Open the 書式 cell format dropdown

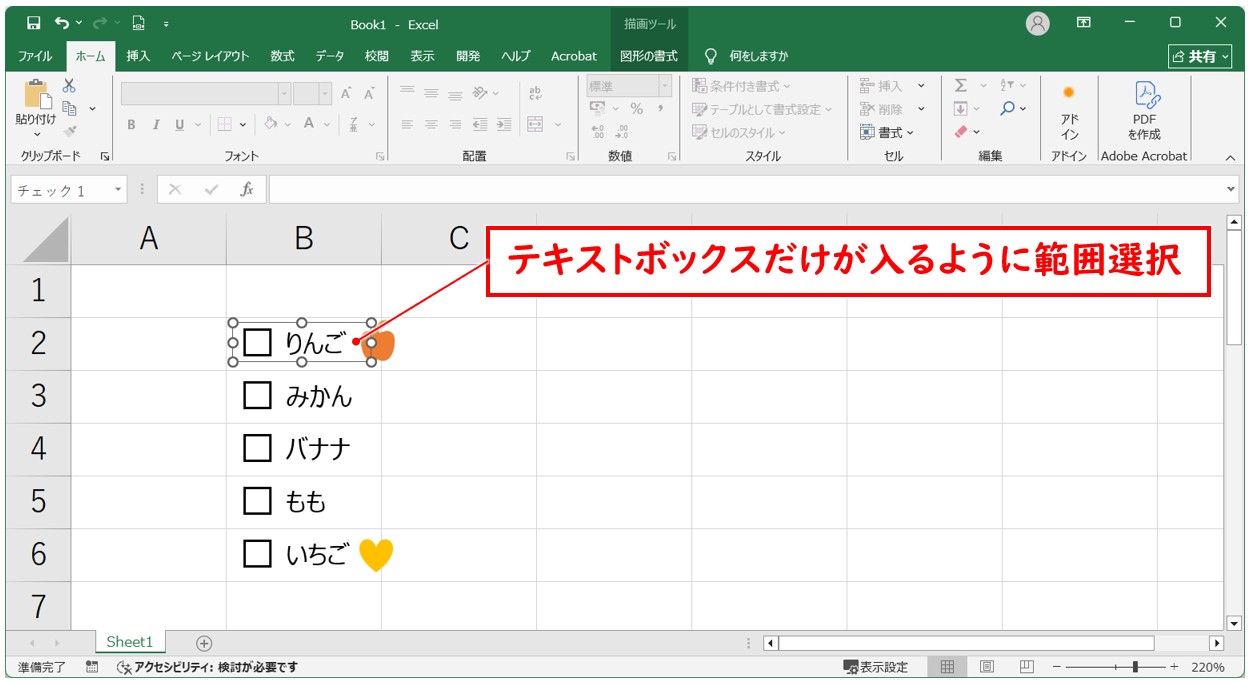coord(888,132)
